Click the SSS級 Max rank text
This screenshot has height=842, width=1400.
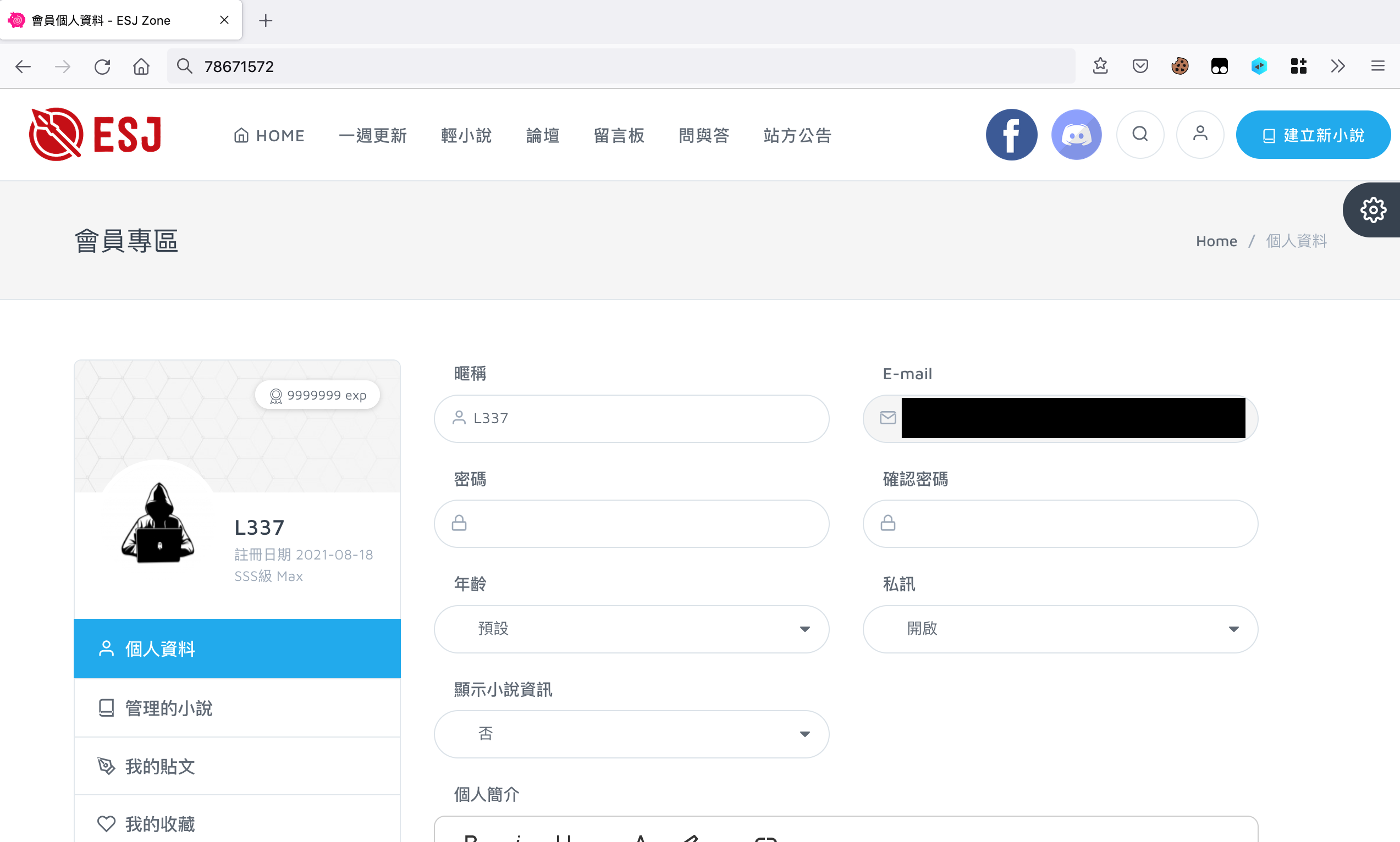coord(268,576)
